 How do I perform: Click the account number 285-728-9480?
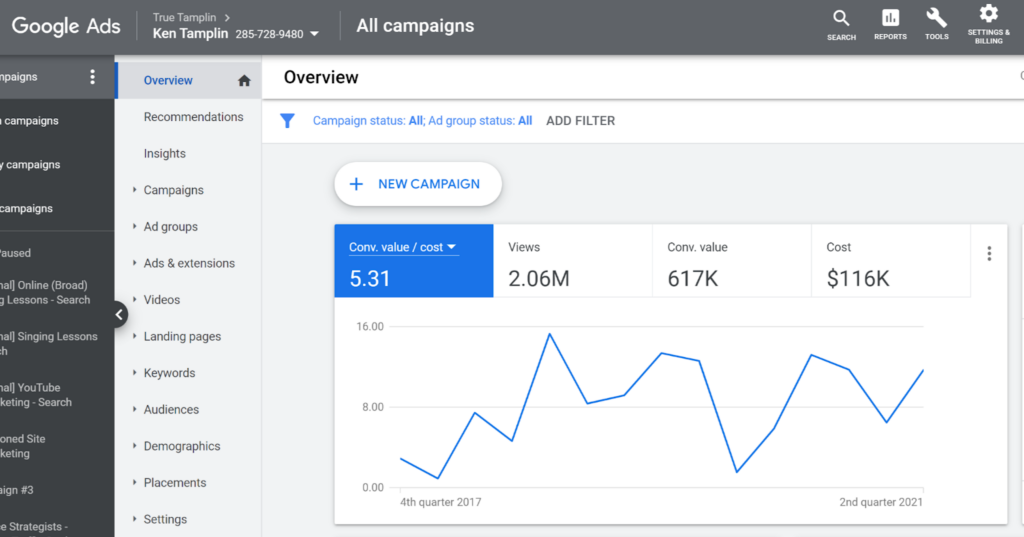269,34
